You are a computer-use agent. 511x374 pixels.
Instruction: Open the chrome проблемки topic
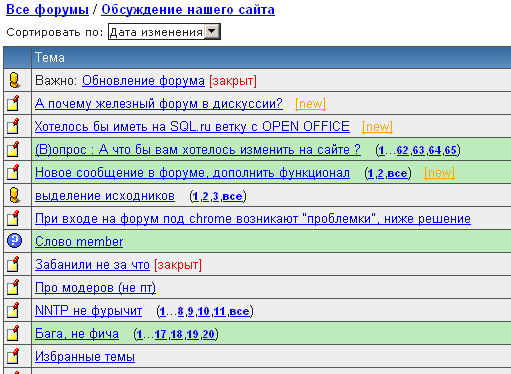point(253,219)
